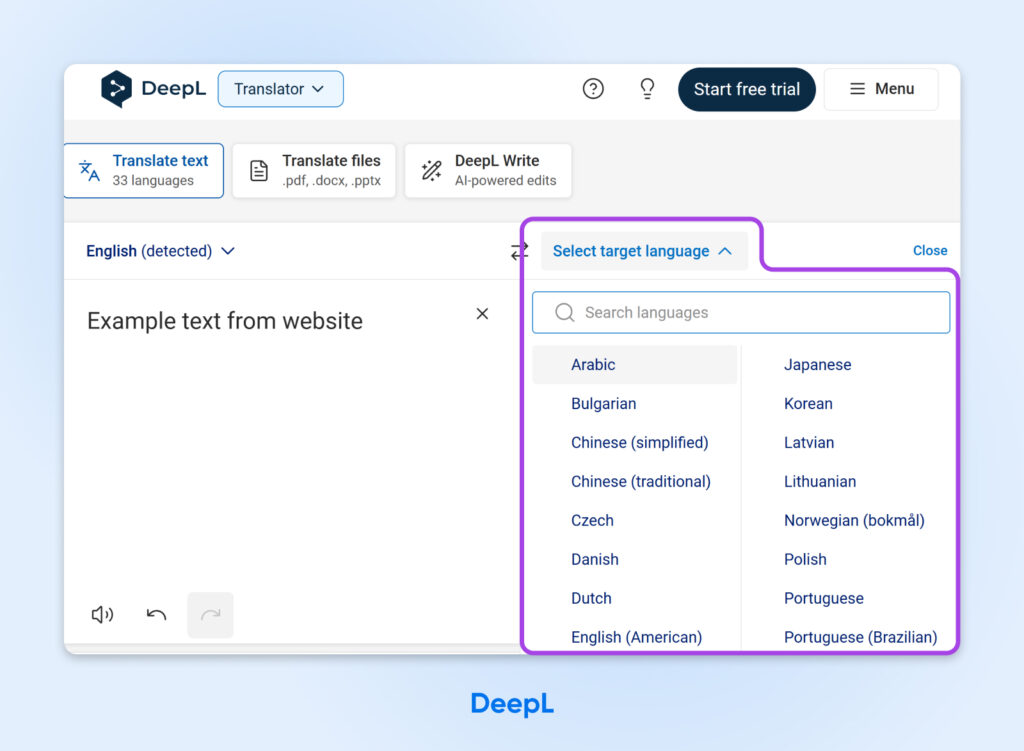1024x751 pixels.
Task: Choose Japanese from the language list
Action: coord(817,365)
